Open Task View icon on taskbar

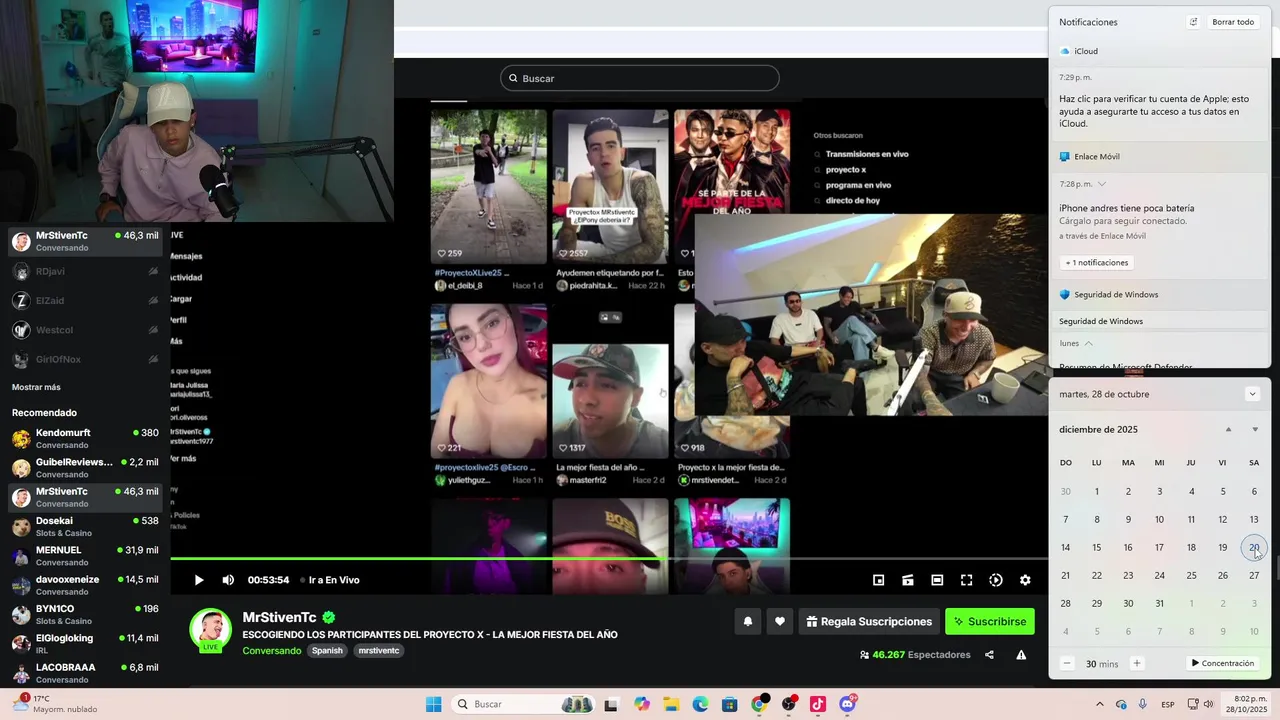click(612, 704)
